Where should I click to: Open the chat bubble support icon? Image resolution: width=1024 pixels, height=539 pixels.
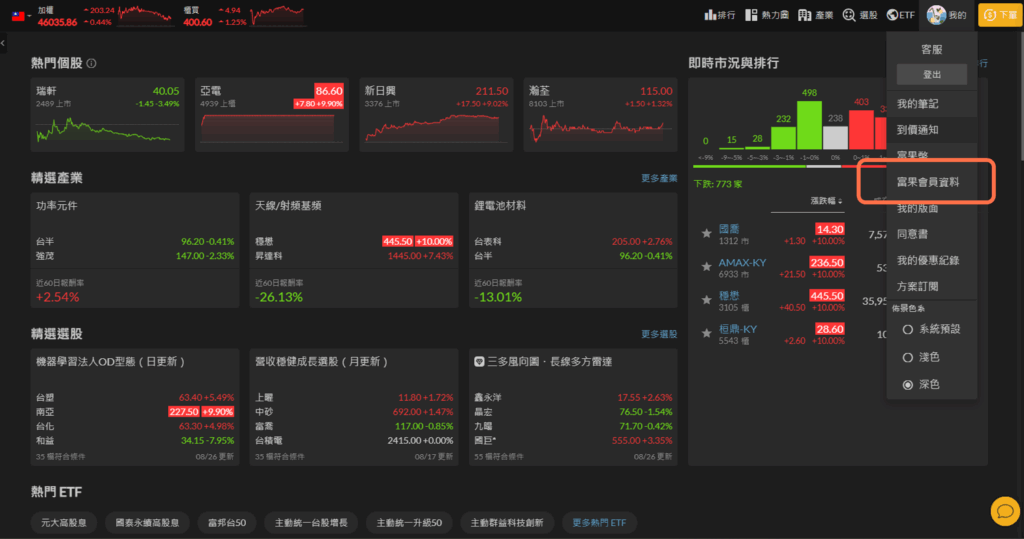coord(1005,511)
